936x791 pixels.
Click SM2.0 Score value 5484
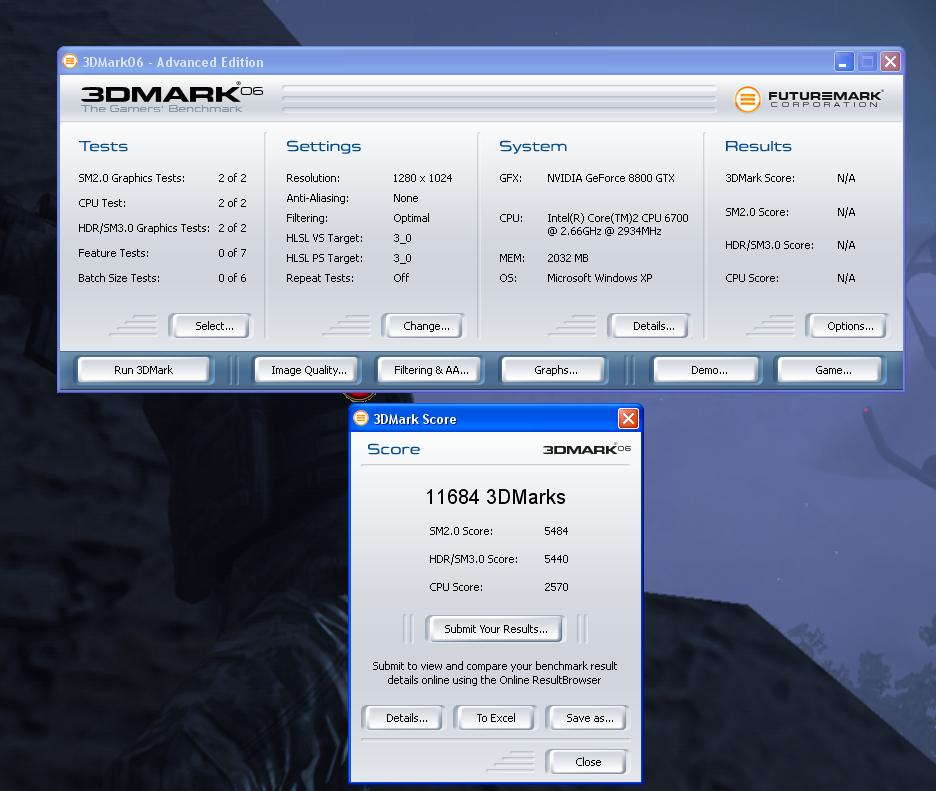click(x=556, y=531)
